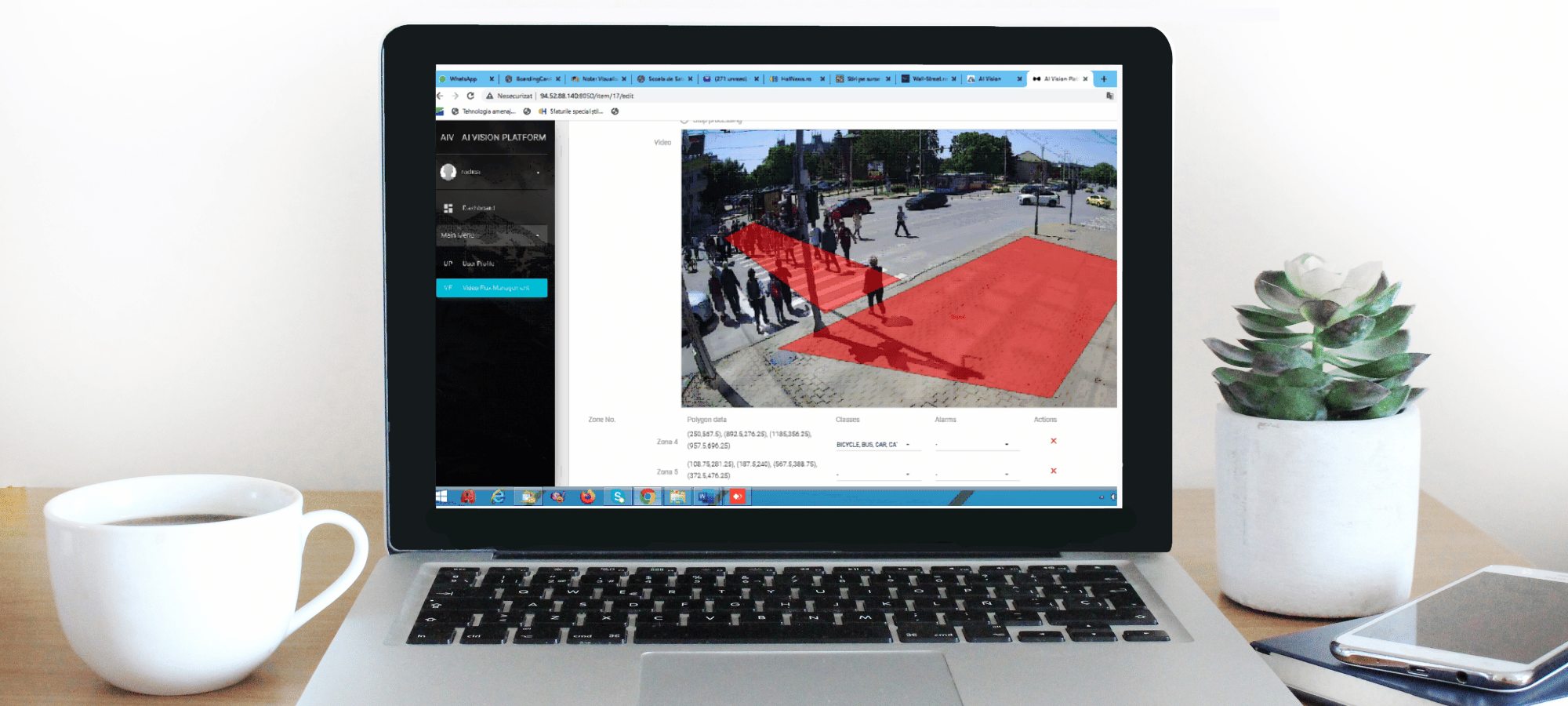Open the user account dropdown beside rodica
Image resolution: width=1568 pixels, height=706 pixels.
[x=539, y=172]
